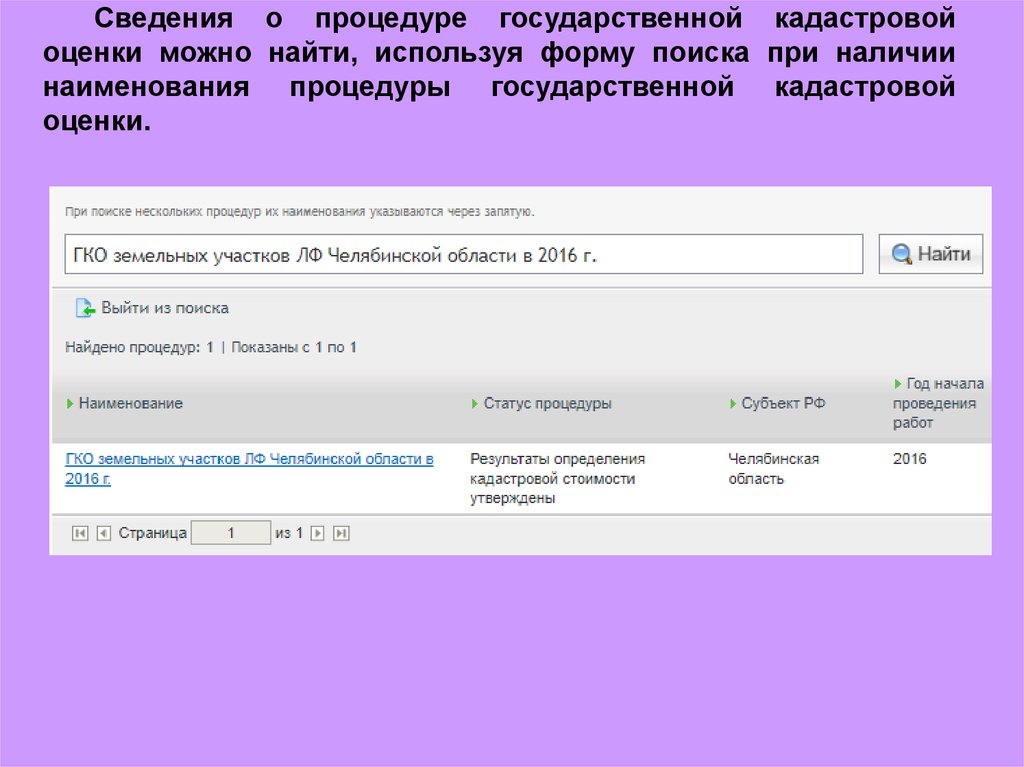Click green arrow beside Статус процедуры
Screen dimensions: 1024x767
475,404
